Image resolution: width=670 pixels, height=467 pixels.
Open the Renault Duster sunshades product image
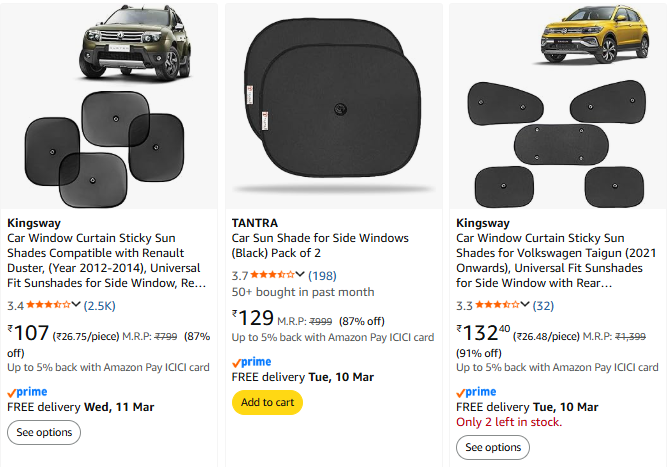109,103
